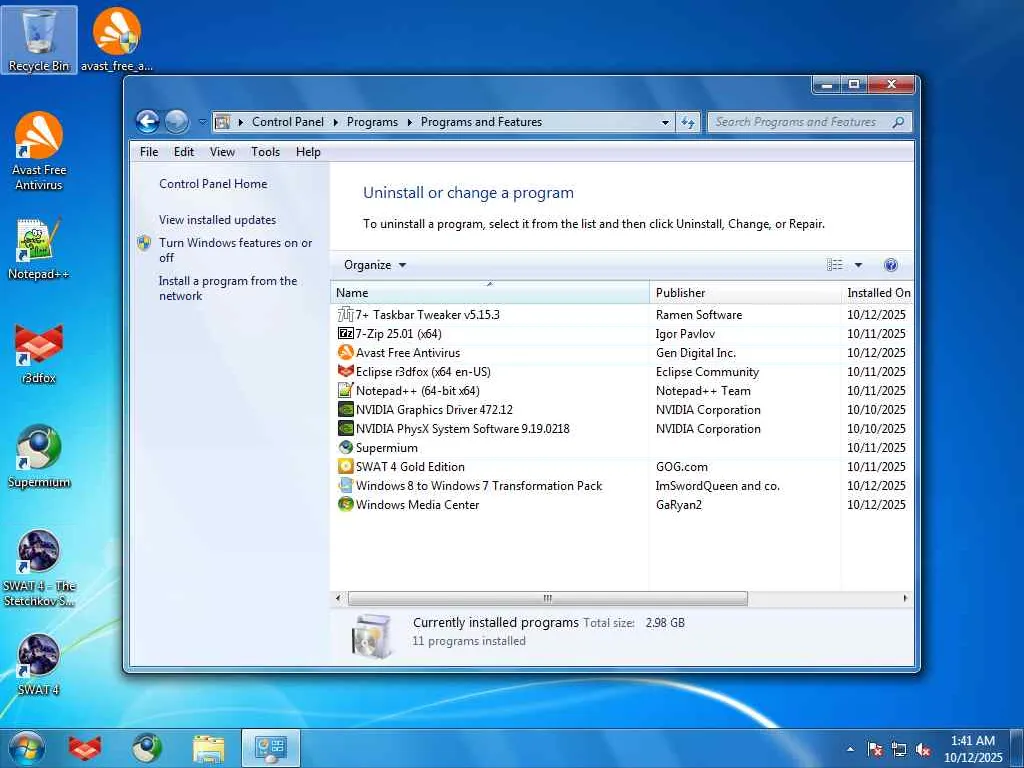1024x768 pixels.
Task: Select the Notepad++ desktop shortcut
Action: pyautogui.click(x=39, y=249)
